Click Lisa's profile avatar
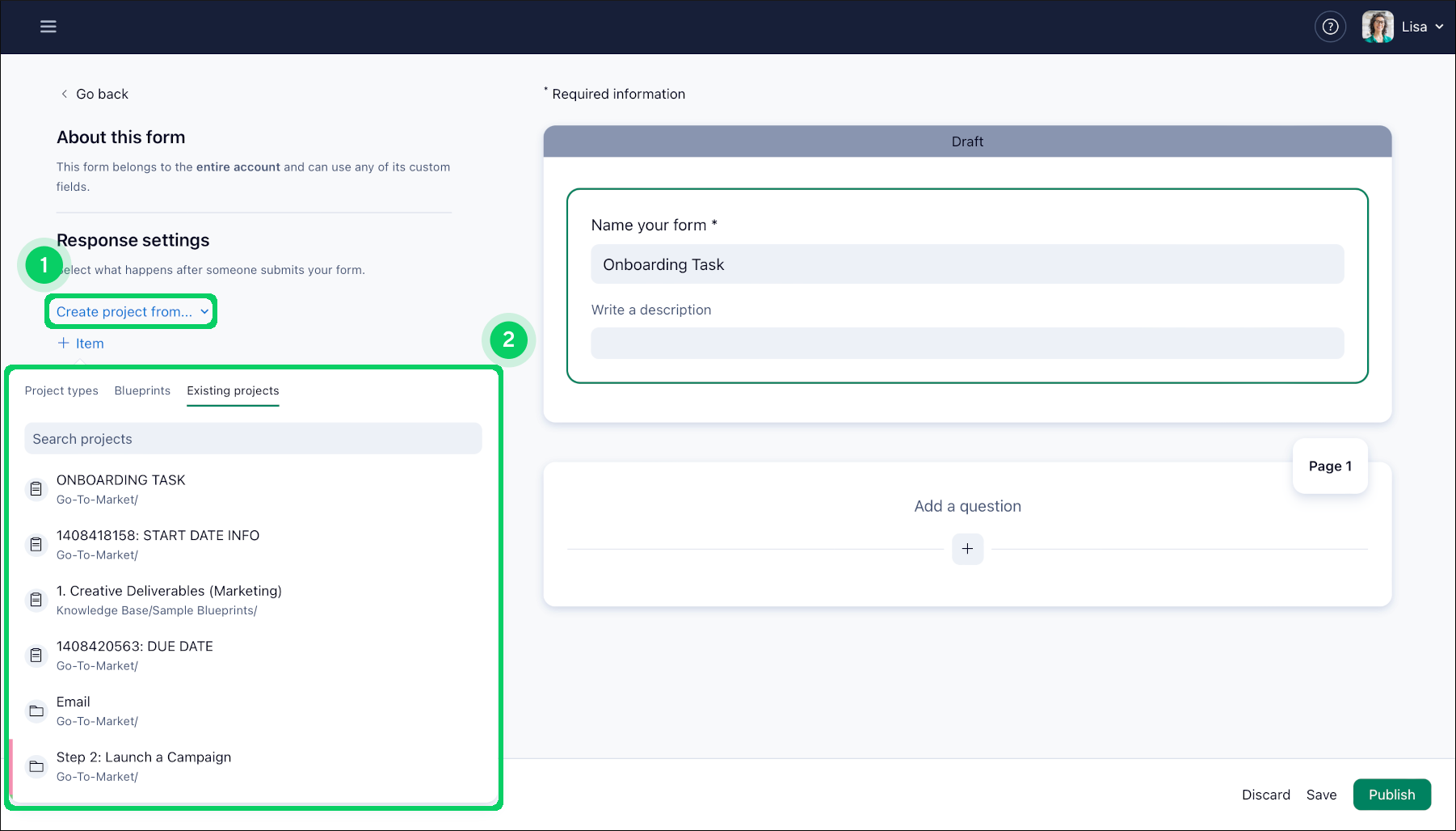1456x831 pixels. 1377,27
